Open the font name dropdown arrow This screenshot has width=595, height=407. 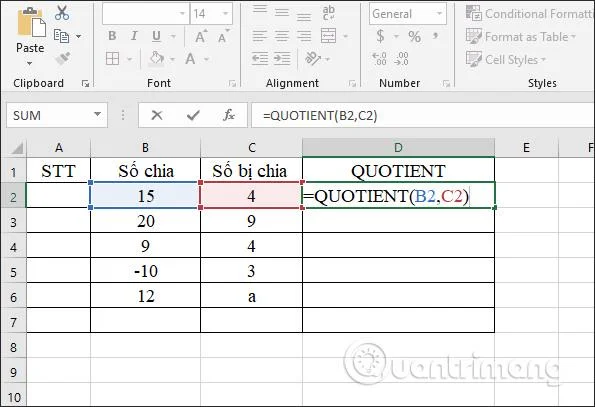(x=183, y=14)
